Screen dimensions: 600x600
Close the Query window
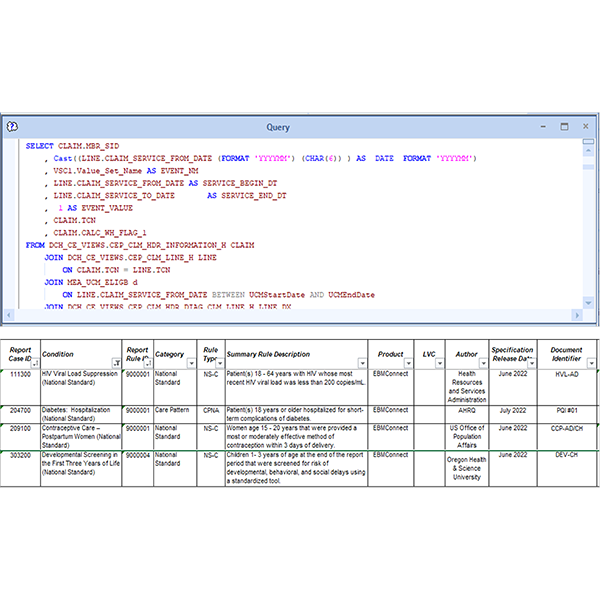[x=585, y=127]
